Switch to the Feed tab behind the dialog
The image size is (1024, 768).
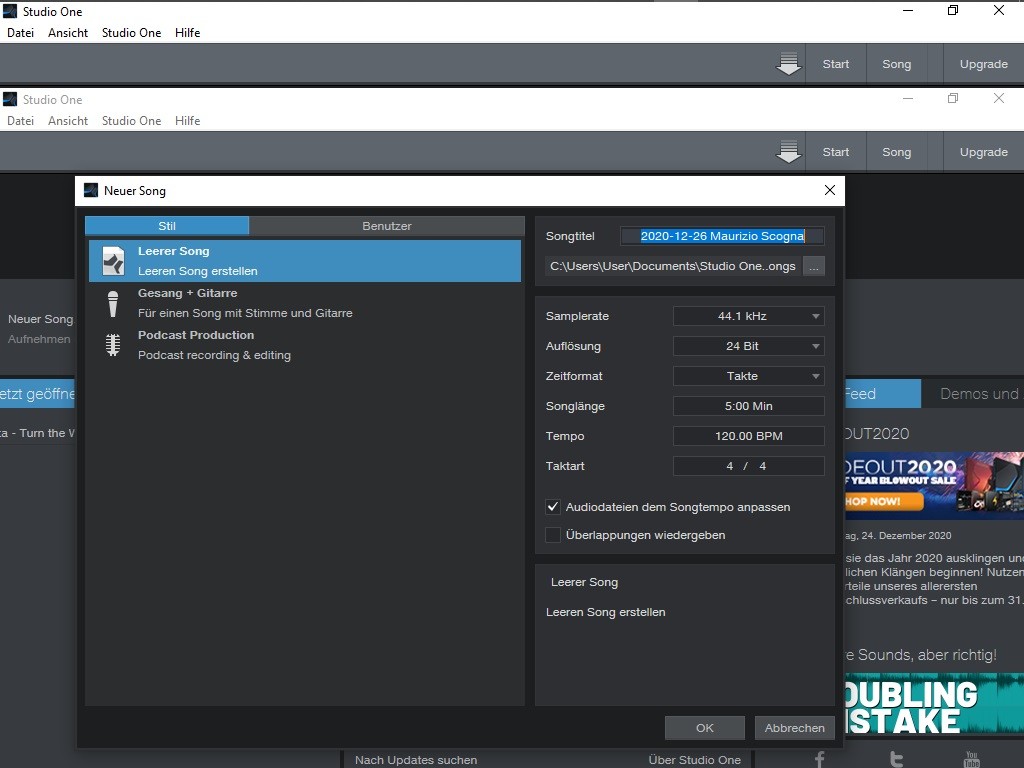click(882, 394)
